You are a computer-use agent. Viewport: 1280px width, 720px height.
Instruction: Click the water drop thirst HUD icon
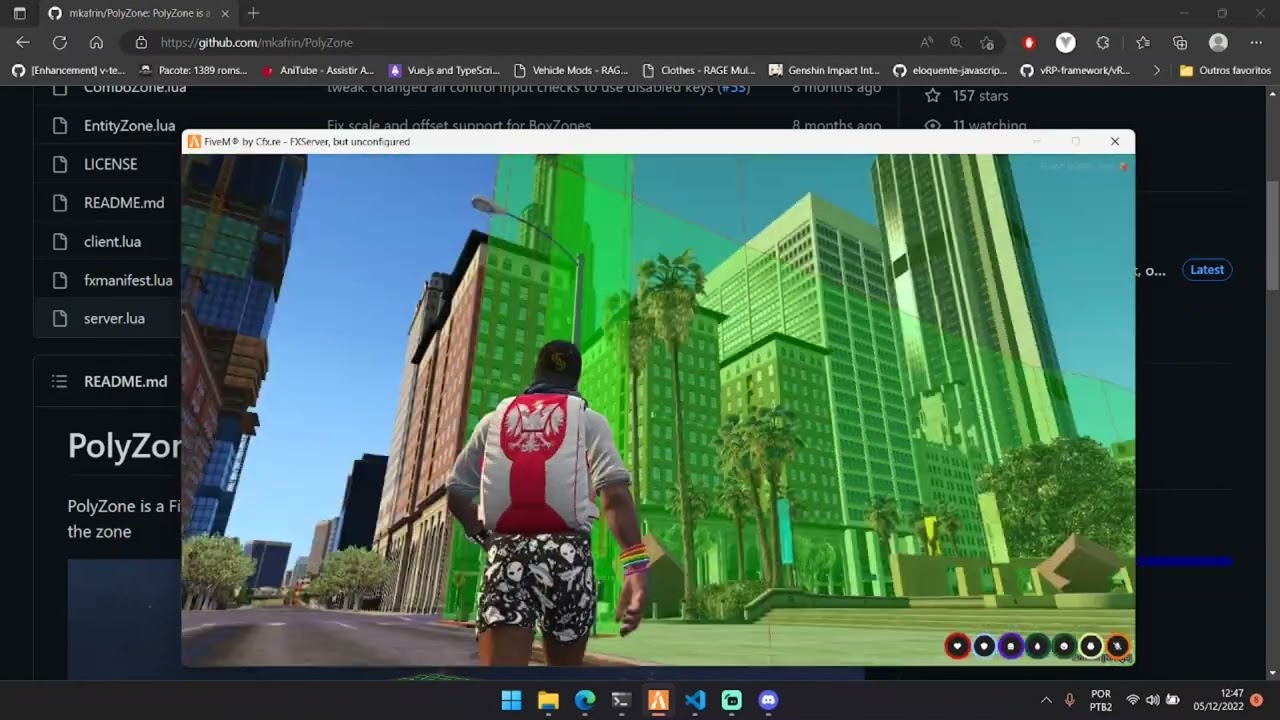(x=1037, y=646)
